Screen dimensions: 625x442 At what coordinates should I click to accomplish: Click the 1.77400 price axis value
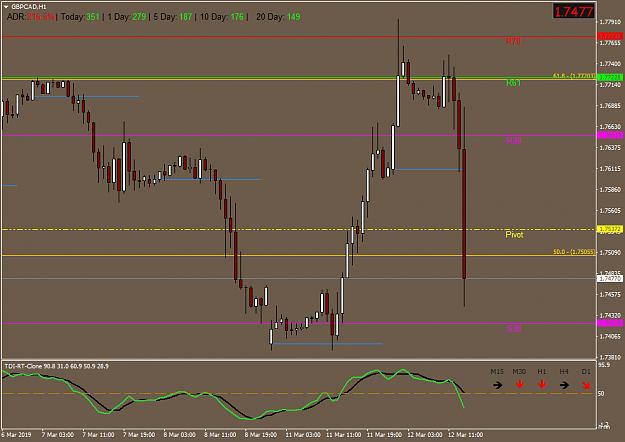[x=610, y=64]
